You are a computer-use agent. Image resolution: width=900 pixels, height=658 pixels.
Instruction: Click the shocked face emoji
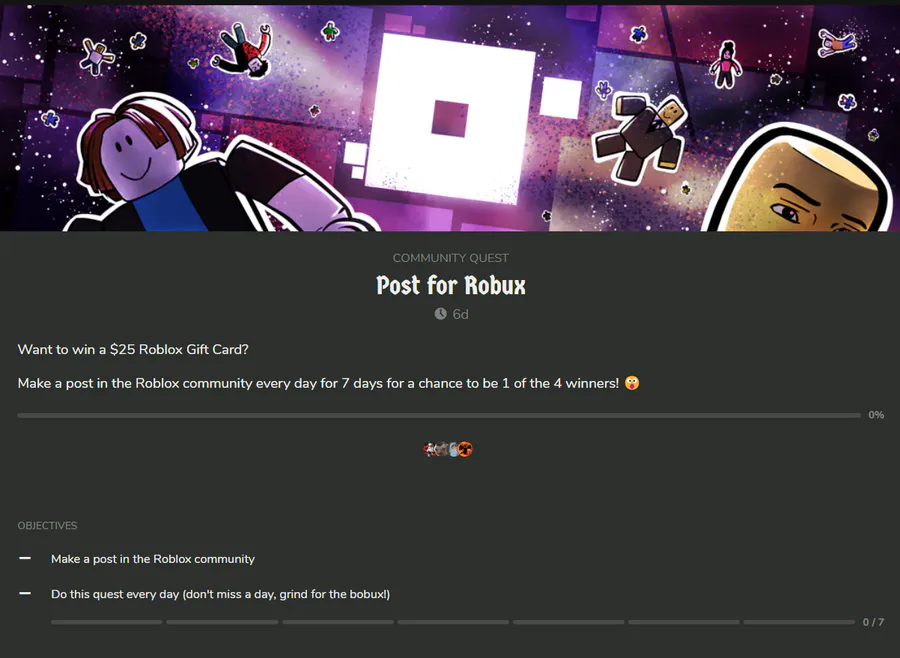click(632, 383)
